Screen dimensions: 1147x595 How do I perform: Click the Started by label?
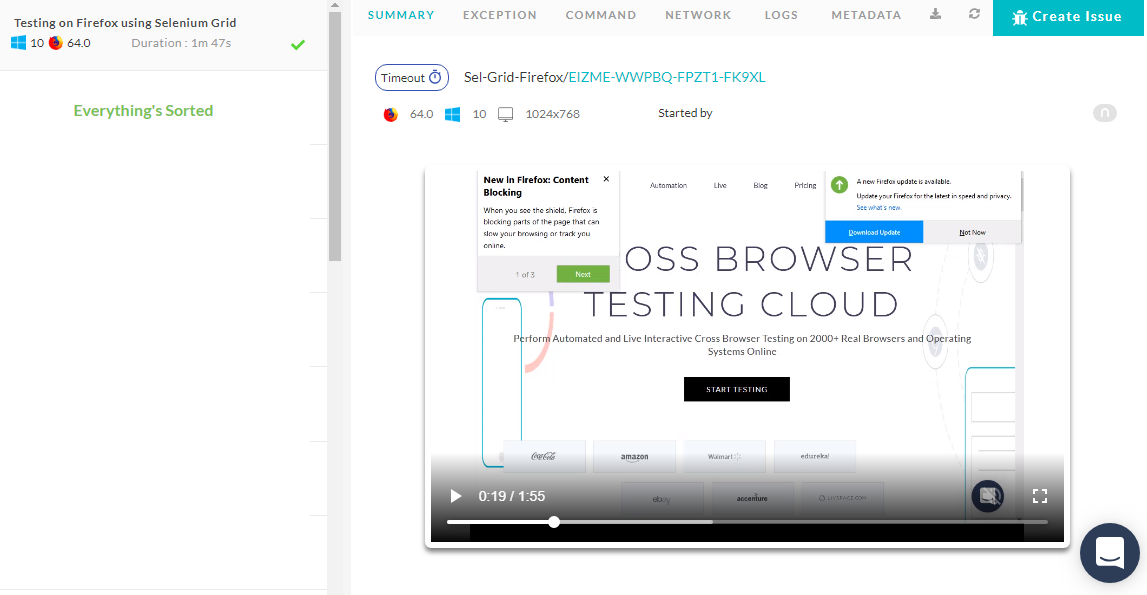[x=685, y=113]
